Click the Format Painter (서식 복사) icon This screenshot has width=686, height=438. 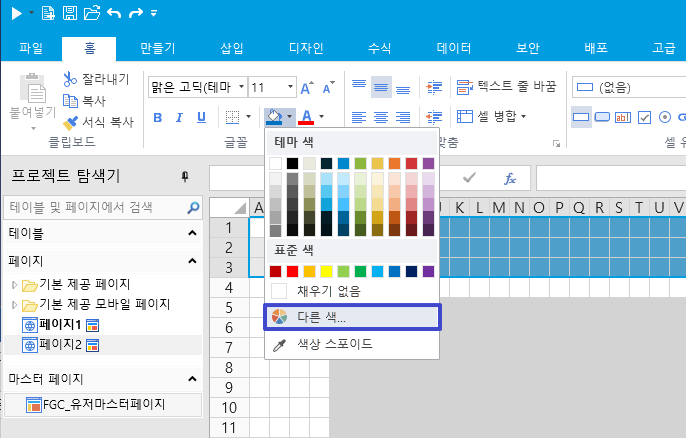[x=70, y=122]
